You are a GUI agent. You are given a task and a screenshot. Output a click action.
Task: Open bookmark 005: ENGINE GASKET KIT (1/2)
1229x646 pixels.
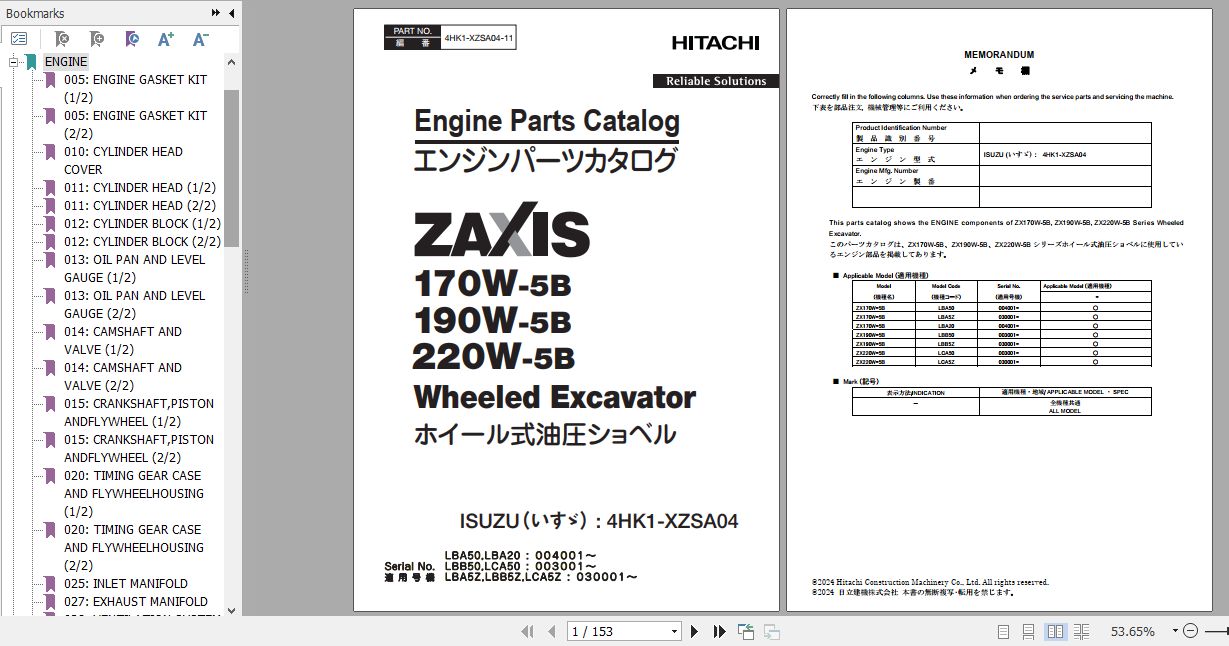[136, 89]
